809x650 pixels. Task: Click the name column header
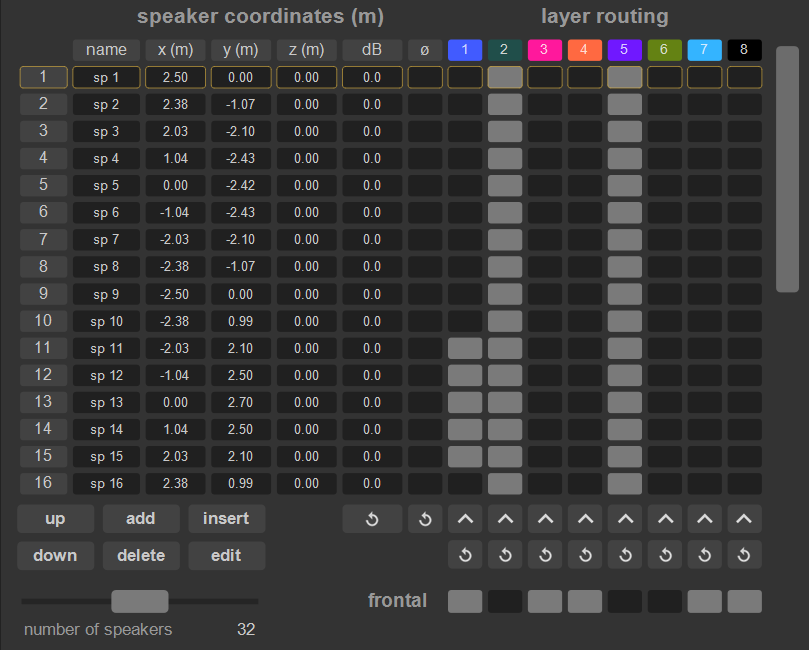click(x=106, y=50)
